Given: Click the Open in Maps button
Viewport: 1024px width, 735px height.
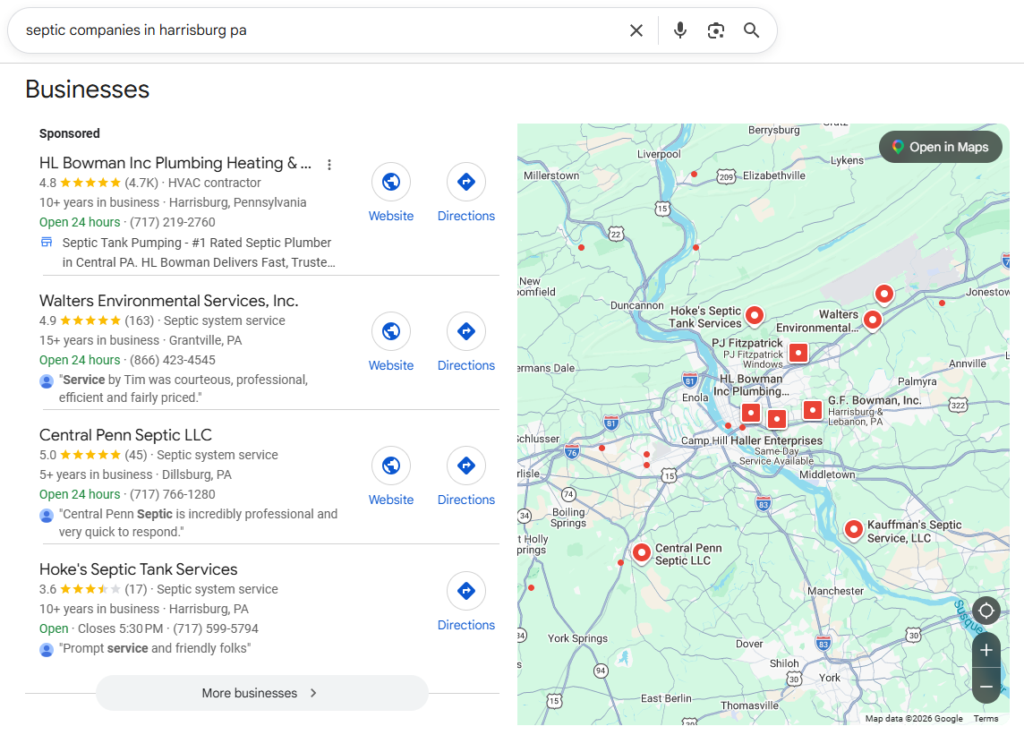Looking at the screenshot, I should point(940,146).
